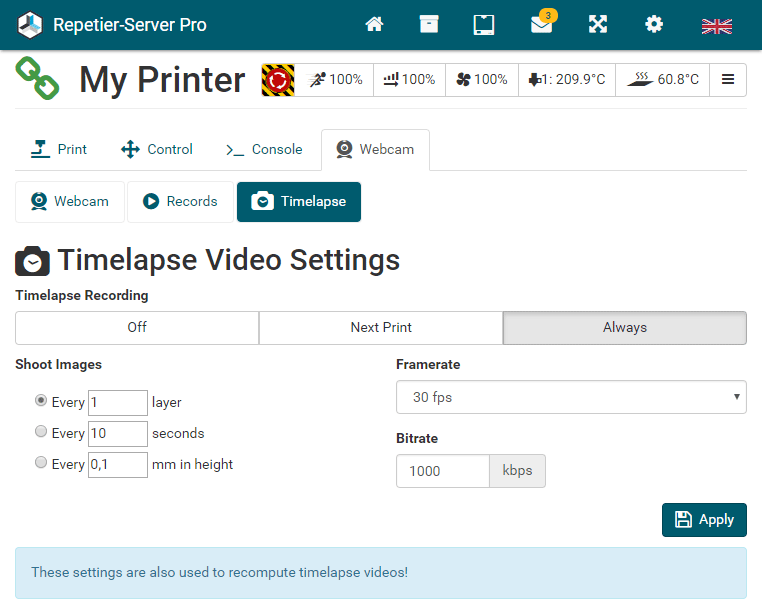The image size is (762, 599).
Task: Select Every seconds radio option
Action: 41,431
